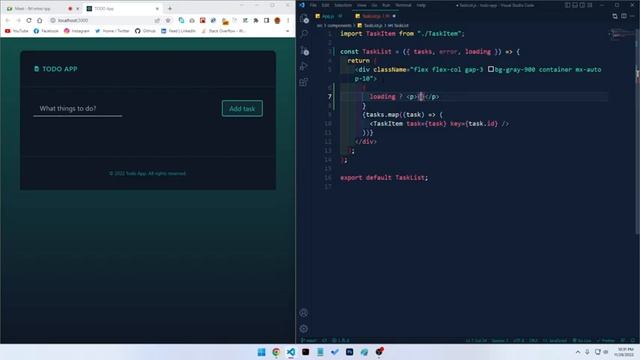Click the TaskList.js breadcrumb in editor

[372, 25]
